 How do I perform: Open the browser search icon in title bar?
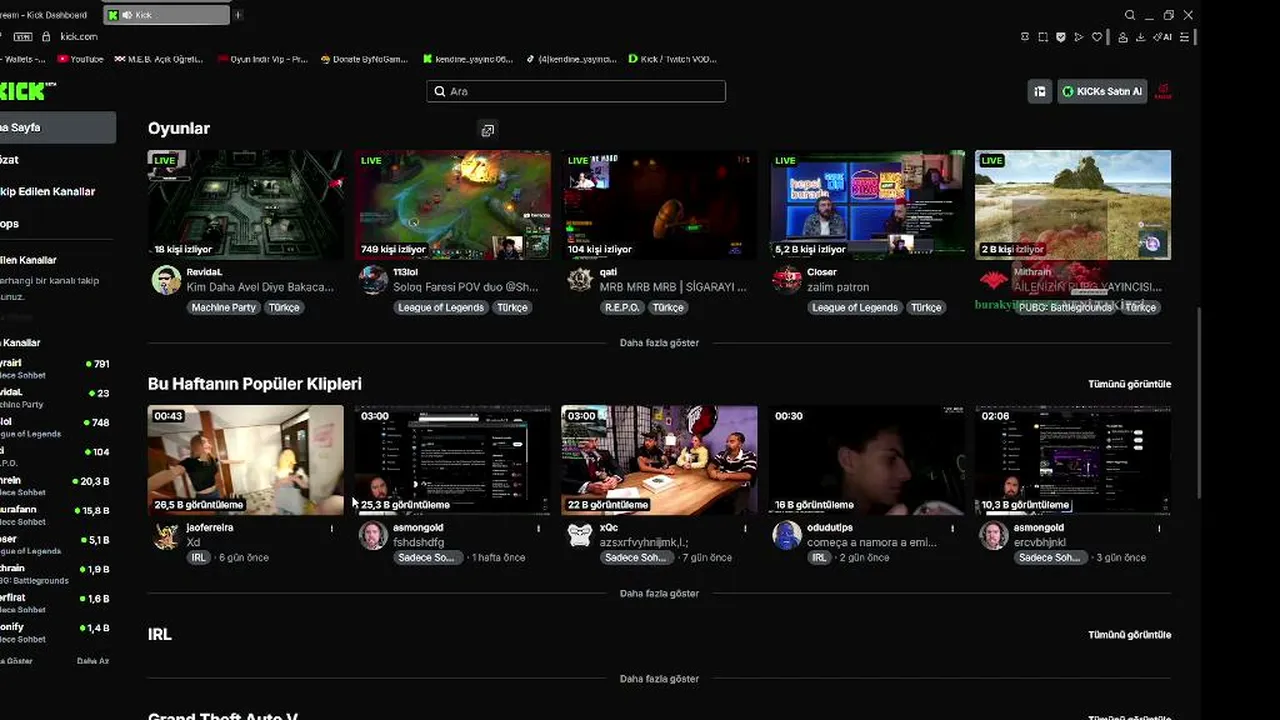[1130, 15]
